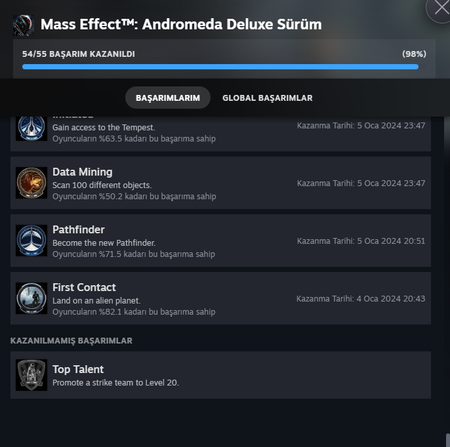Click the 54/55 achievement progress bar

(220, 67)
